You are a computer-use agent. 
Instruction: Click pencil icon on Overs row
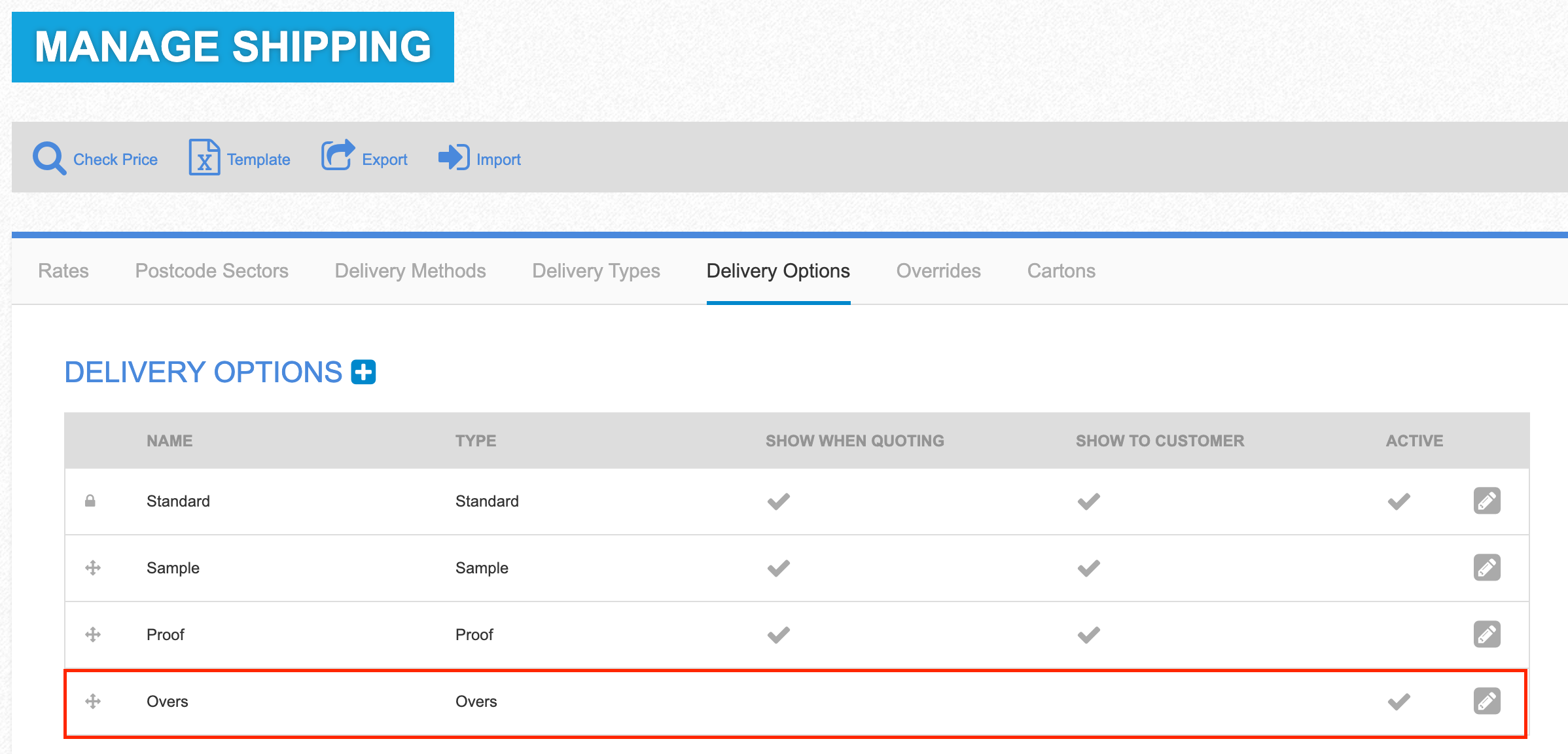1486,702
